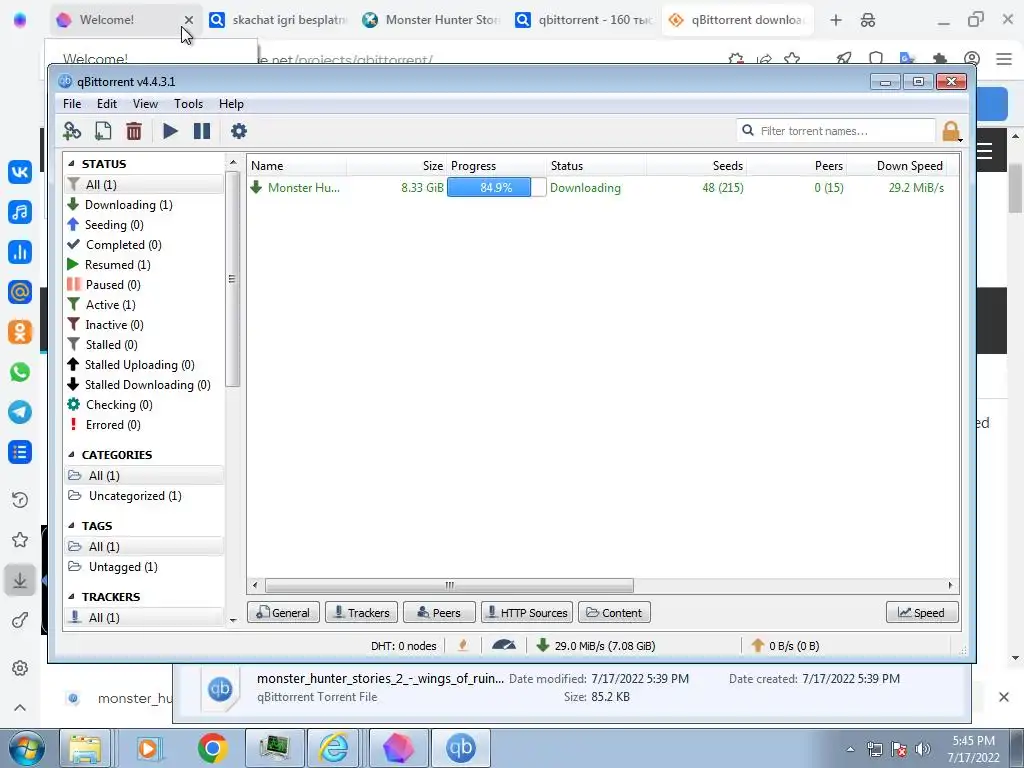Image resolution: width=1024 pixels, height=768 pixels.
Task: Select the Monster Hu... torrent row
Action: [603, 187]
